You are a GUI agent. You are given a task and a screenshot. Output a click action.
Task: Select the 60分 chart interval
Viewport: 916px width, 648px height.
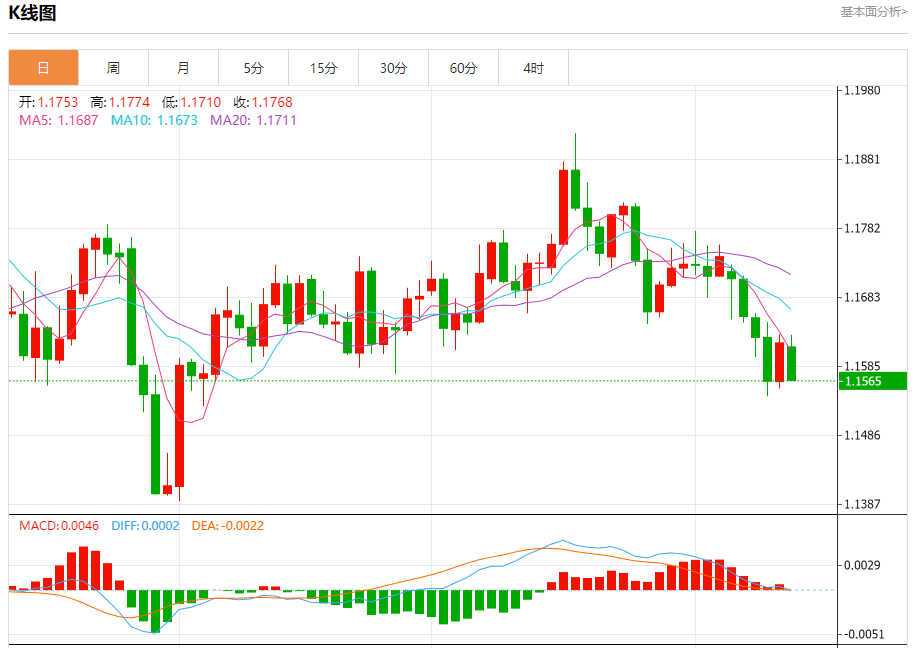(x=463, y=68)
